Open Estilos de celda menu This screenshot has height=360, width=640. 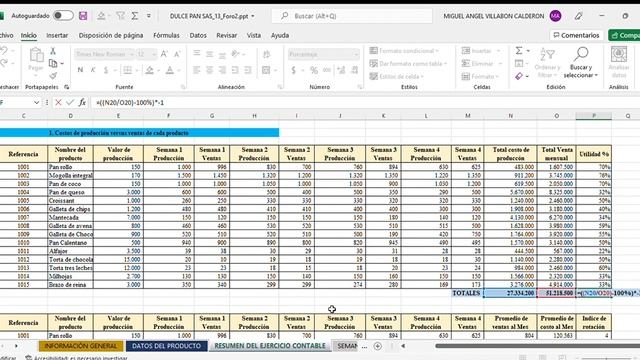[x=397, y=76]
